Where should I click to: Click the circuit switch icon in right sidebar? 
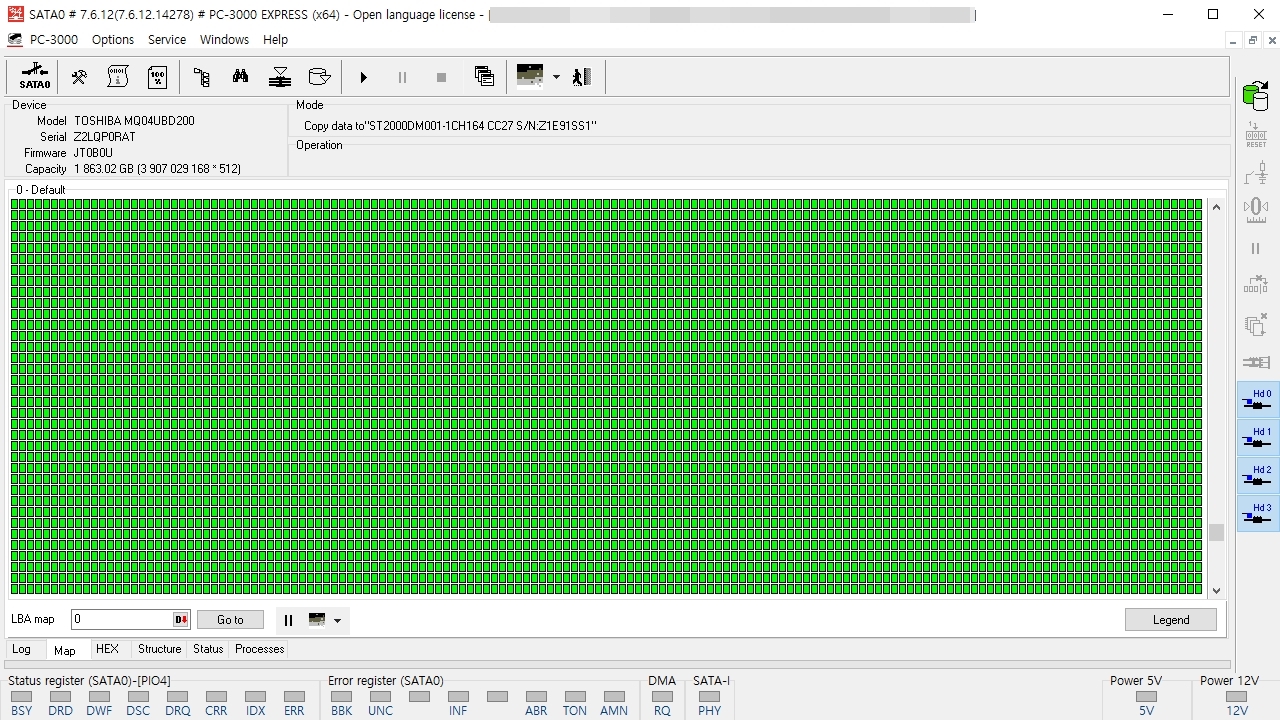[x=1256, y=173]
